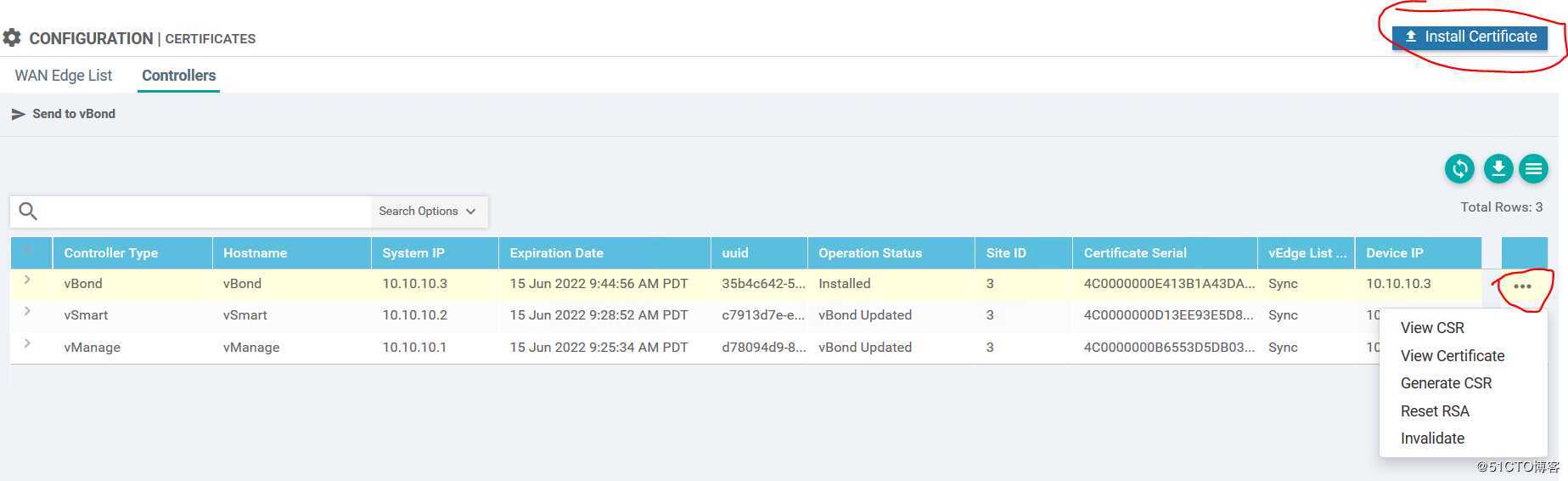Image resolution: width=1568 pixels, height=481 pixels.
Task: Open the Search Options dropdown
Action: coord(428,212)
